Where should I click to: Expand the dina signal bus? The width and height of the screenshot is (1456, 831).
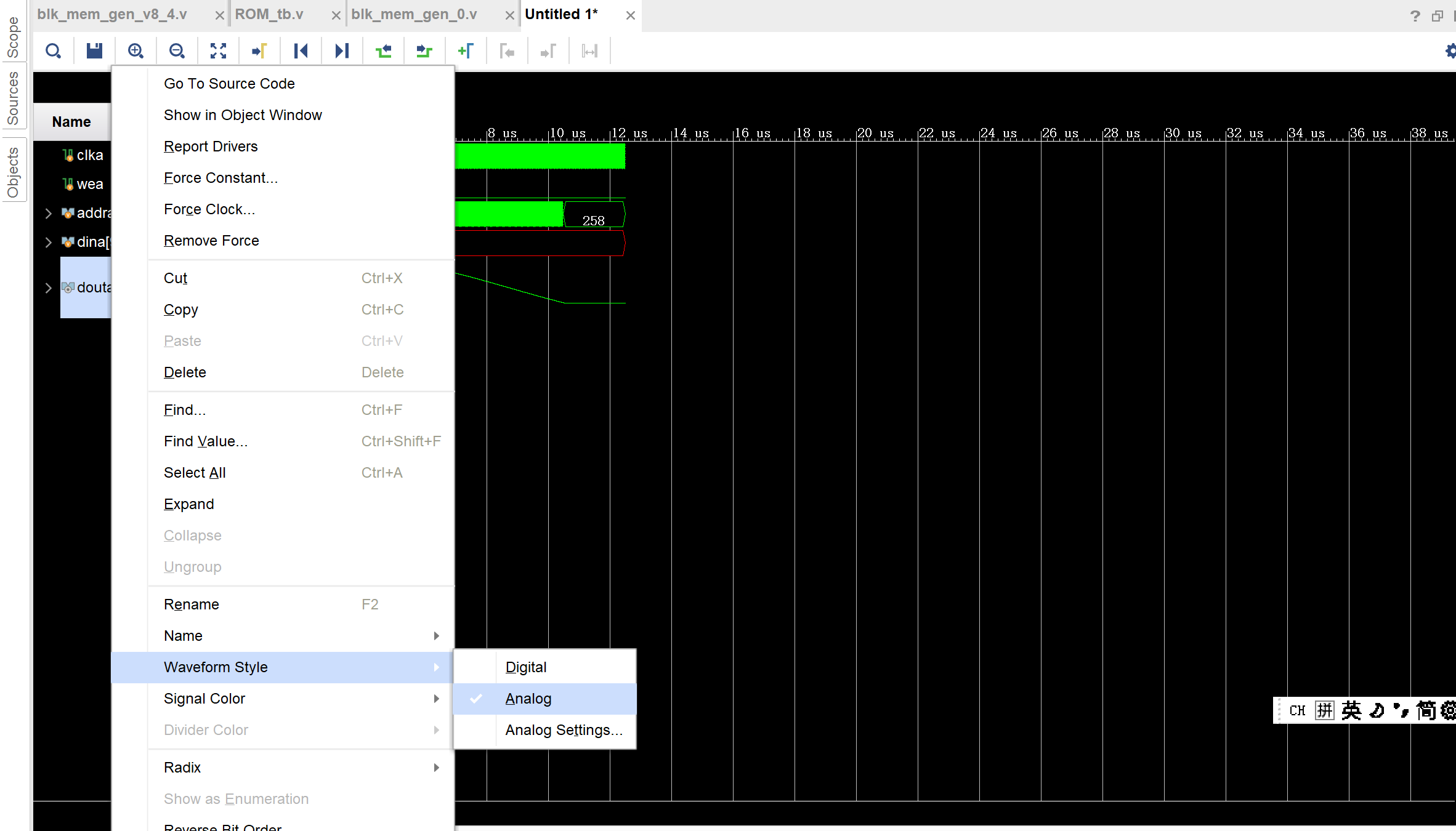coord(48,243)
